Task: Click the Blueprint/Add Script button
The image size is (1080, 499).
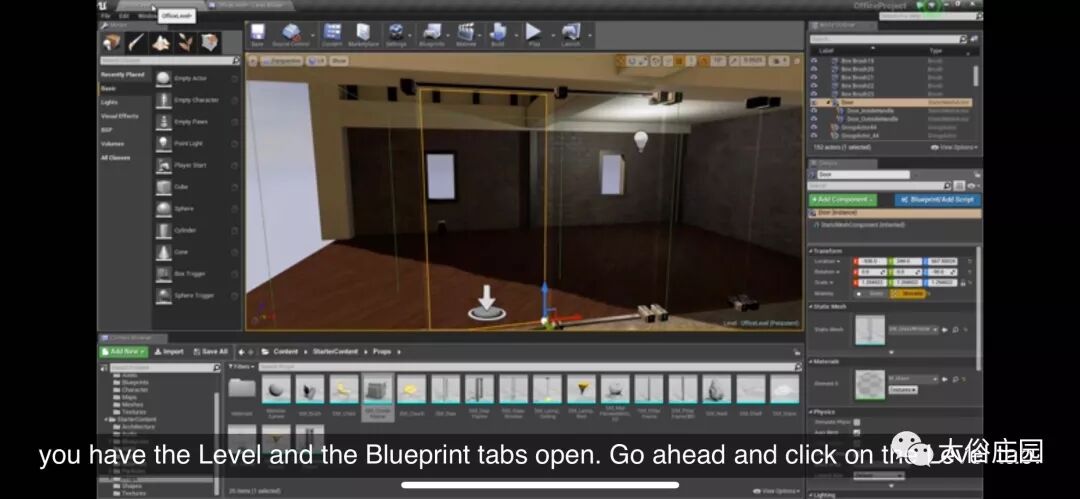Action: point(937,199)
